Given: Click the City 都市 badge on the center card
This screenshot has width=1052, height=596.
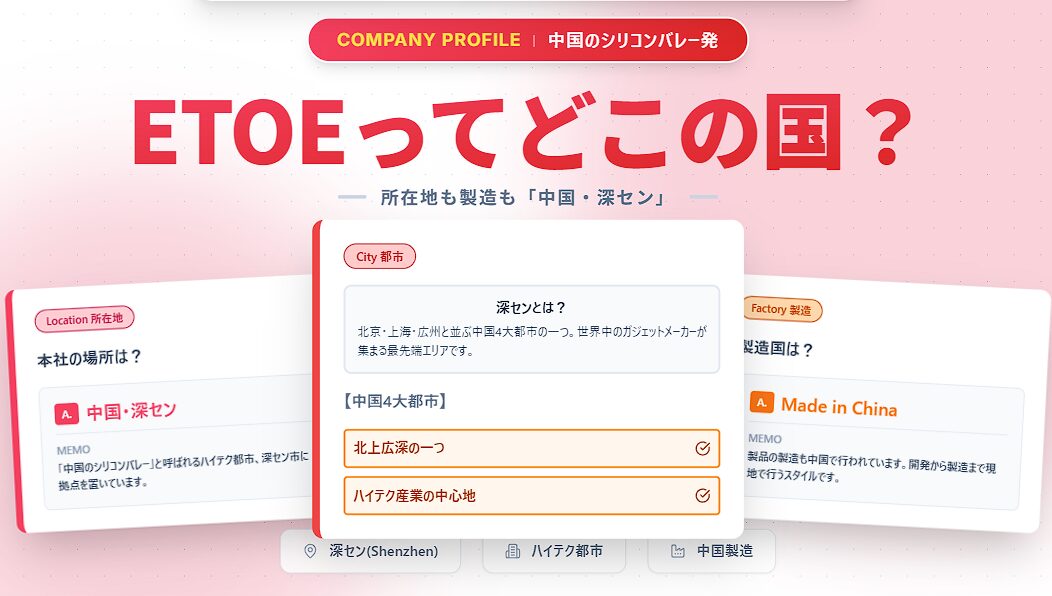Looking at the screenshot, I should [x=380, y=256].
